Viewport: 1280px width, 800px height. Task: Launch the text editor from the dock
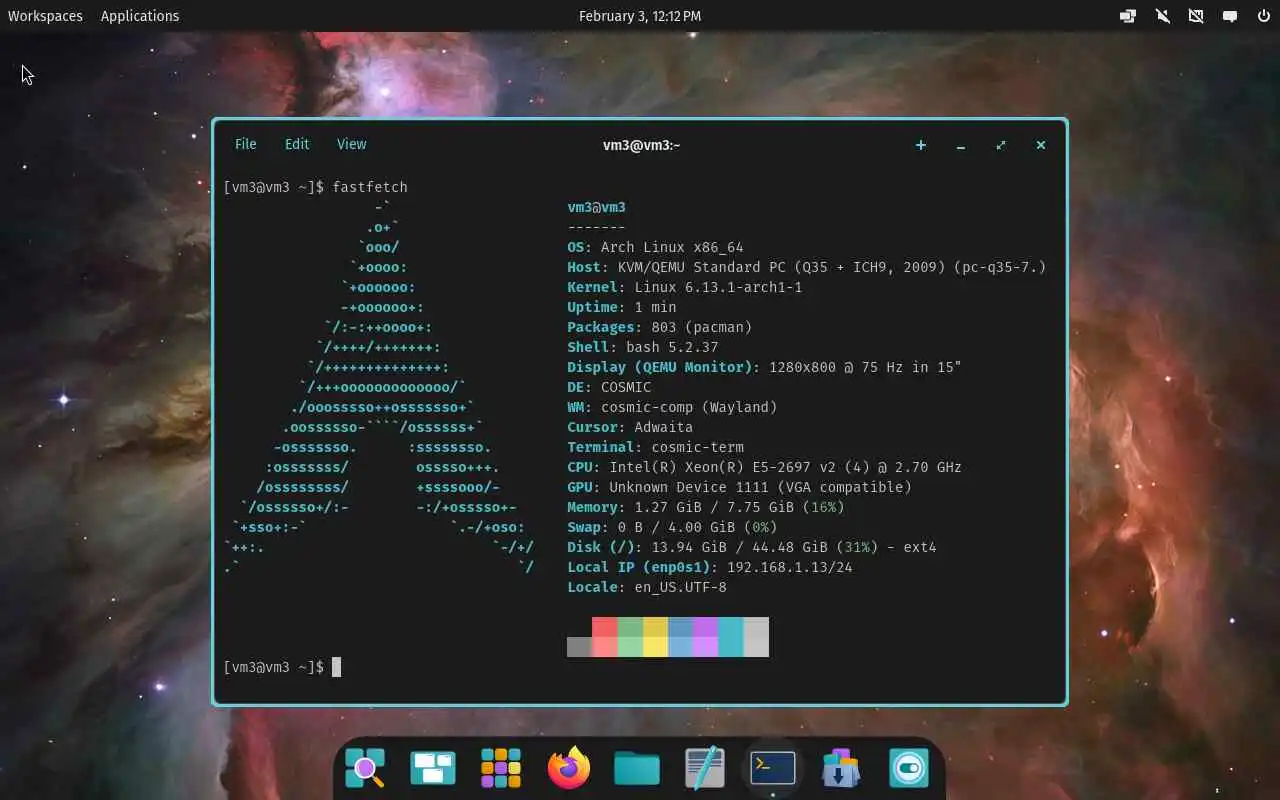pos(705,767)
